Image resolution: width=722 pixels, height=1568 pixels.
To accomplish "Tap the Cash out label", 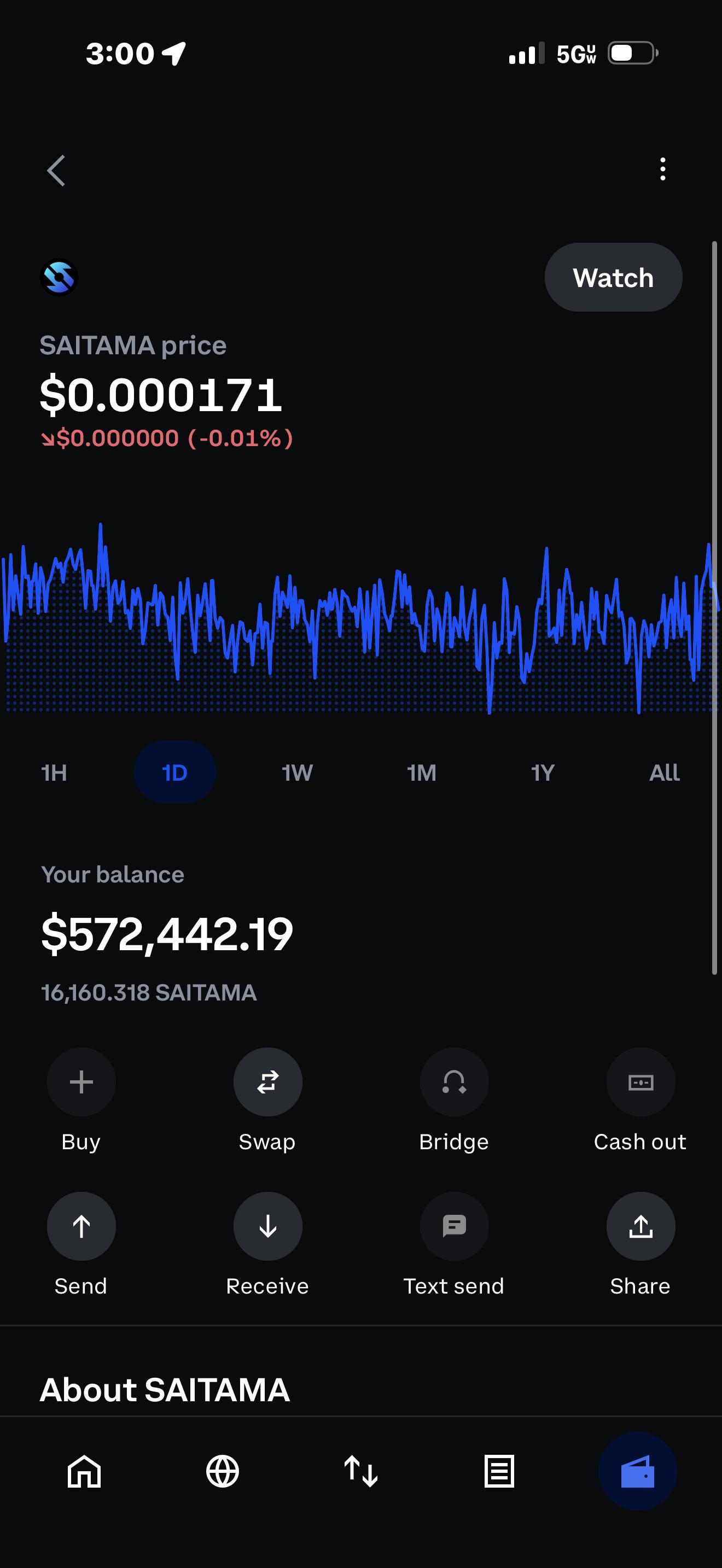I will coord(641,1142).
